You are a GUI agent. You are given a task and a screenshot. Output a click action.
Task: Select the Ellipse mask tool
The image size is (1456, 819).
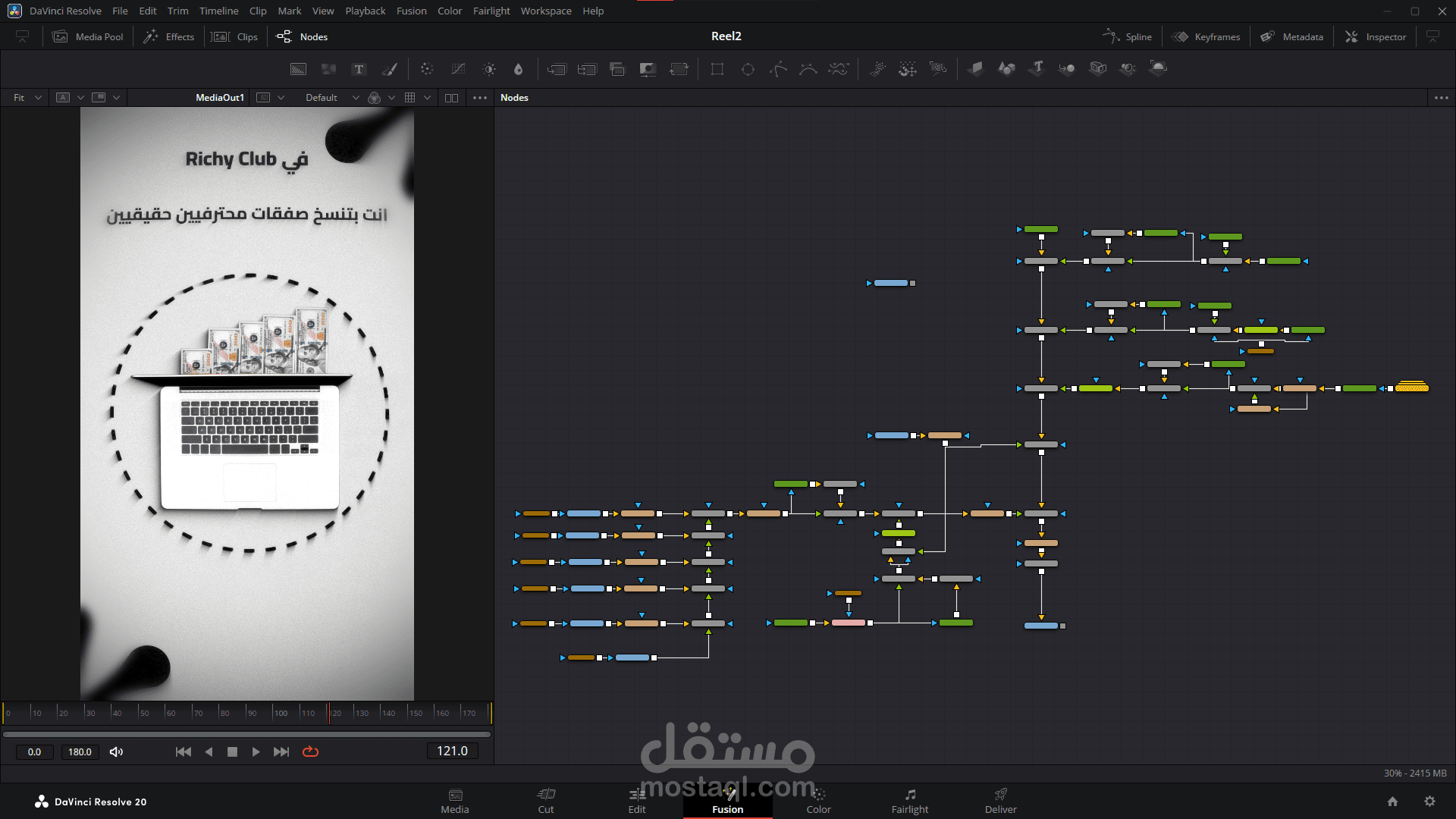(748, 69)
